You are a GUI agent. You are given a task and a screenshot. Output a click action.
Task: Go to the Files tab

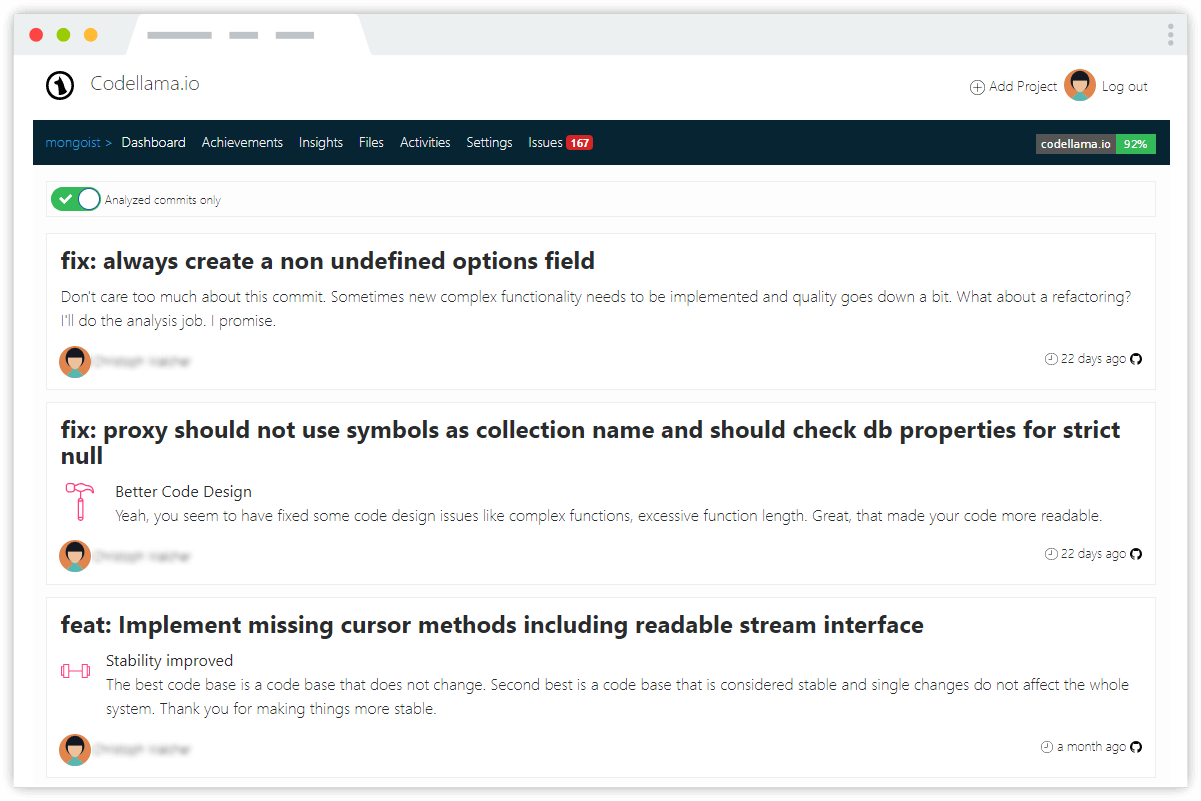coord(371,143)
